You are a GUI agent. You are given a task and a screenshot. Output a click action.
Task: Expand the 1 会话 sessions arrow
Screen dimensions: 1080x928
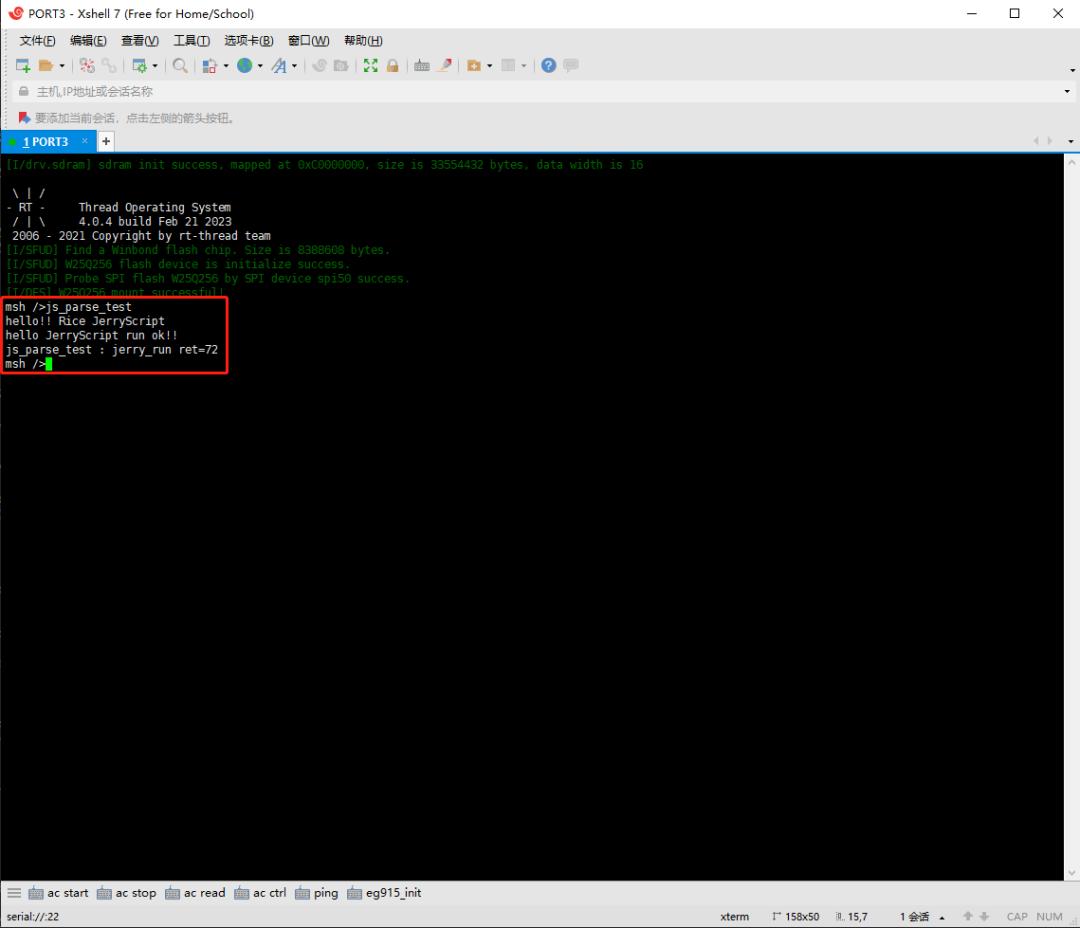click(942, 917)
